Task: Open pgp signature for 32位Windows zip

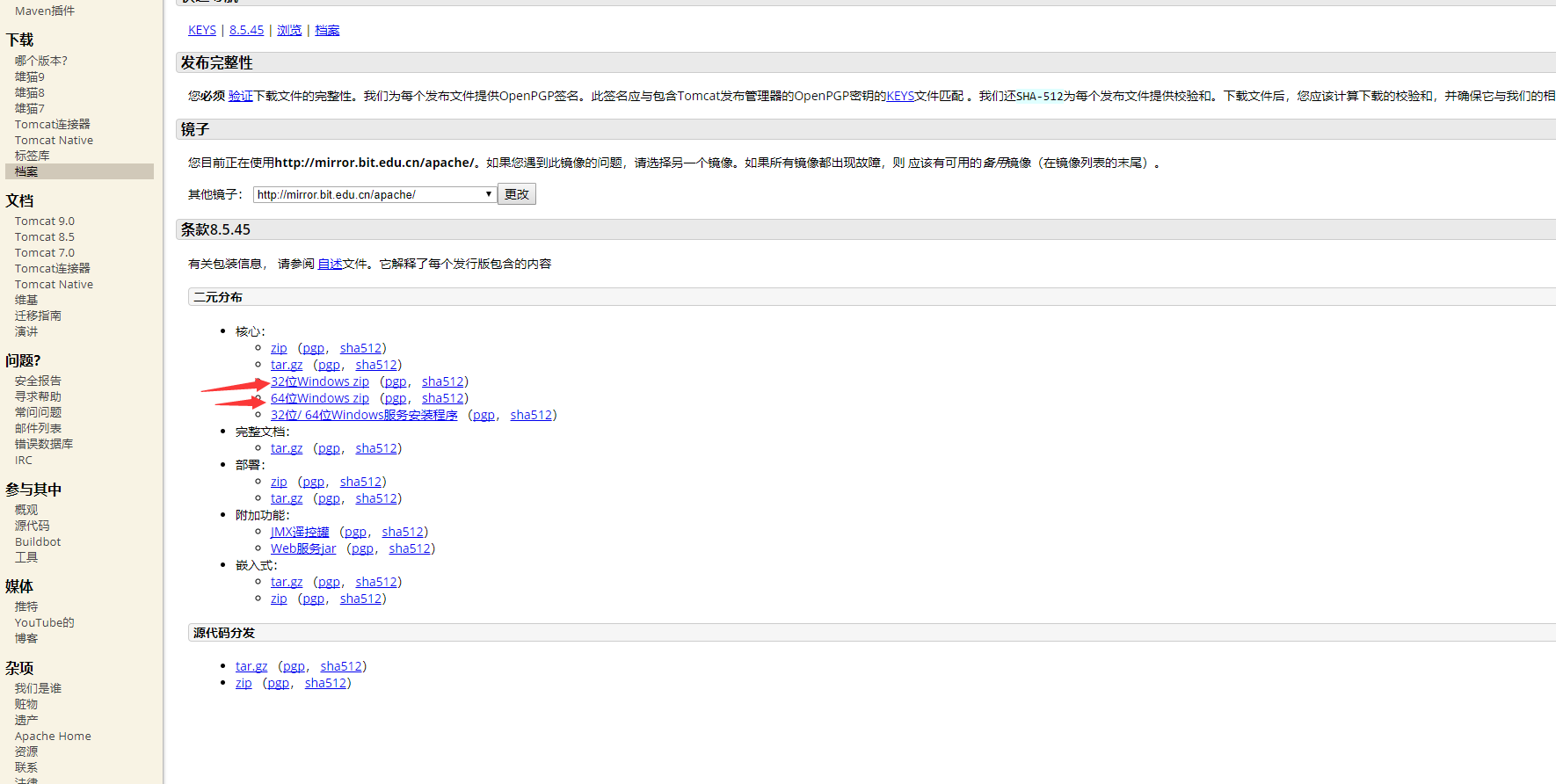Action: [x=396, y=381]
